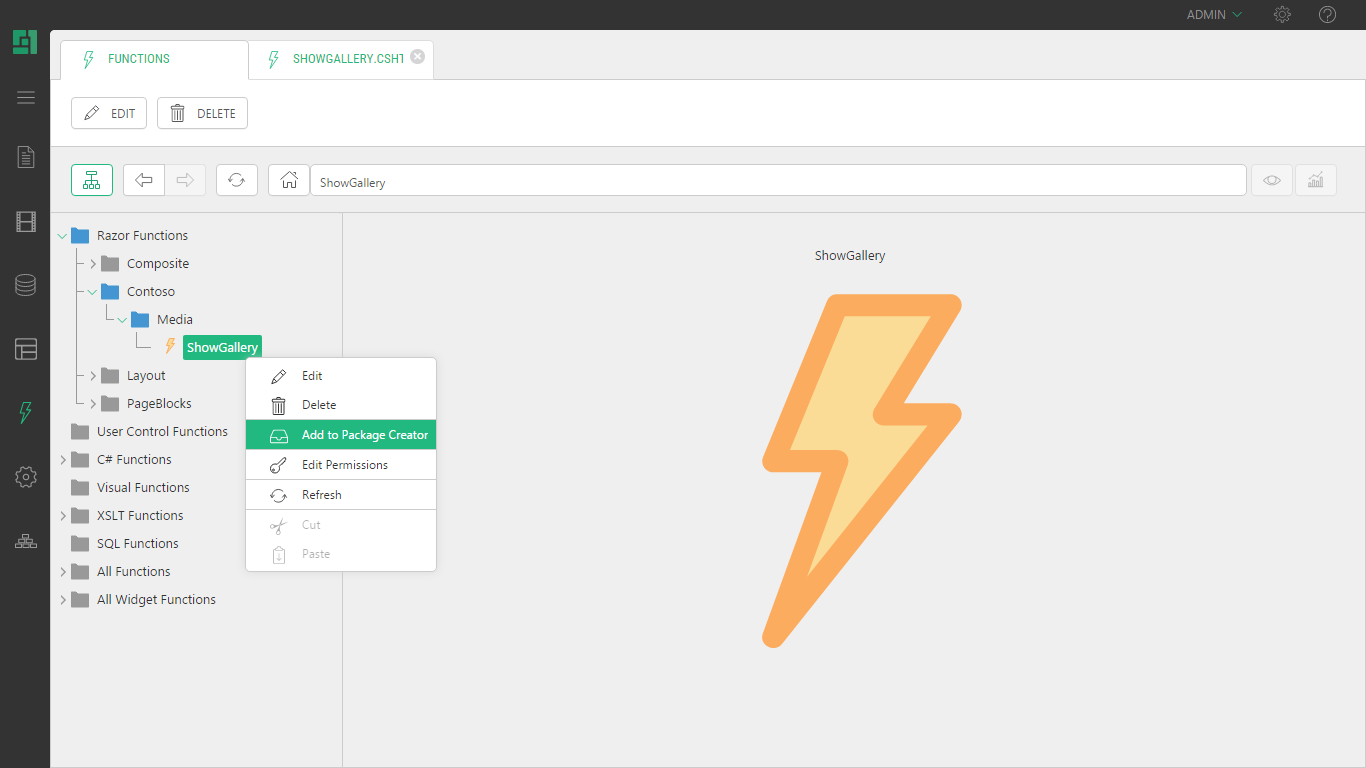Click the ShowGallery address path field

point(777,182)
